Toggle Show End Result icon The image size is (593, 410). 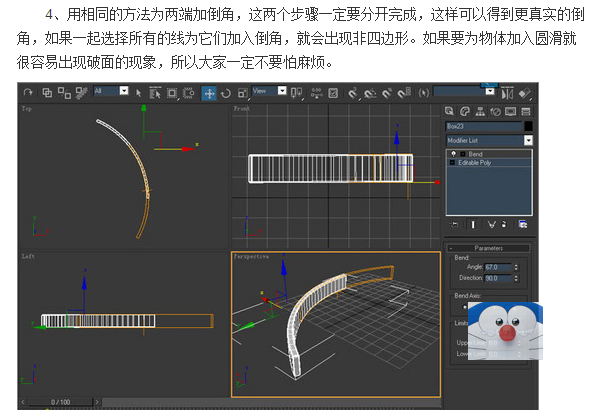point(473,225)
